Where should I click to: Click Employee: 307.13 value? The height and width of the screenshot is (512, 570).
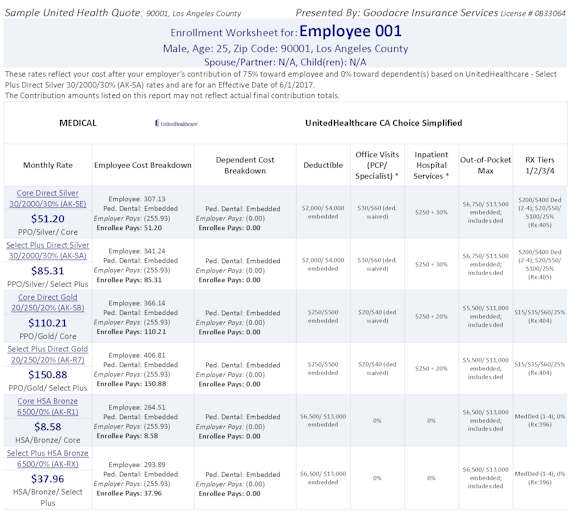point(137,199)
